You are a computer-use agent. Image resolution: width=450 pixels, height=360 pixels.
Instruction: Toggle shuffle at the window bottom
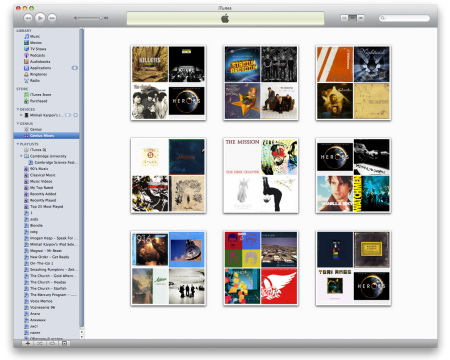(40, 343)
